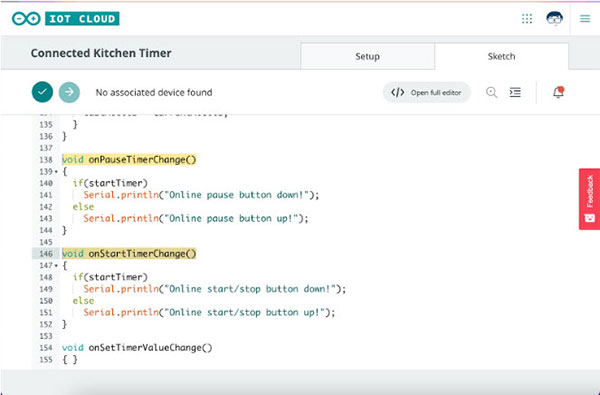Click if(startTimer) on line 140
This screenshot has width=600, height=395.
(x=110, y=183)
